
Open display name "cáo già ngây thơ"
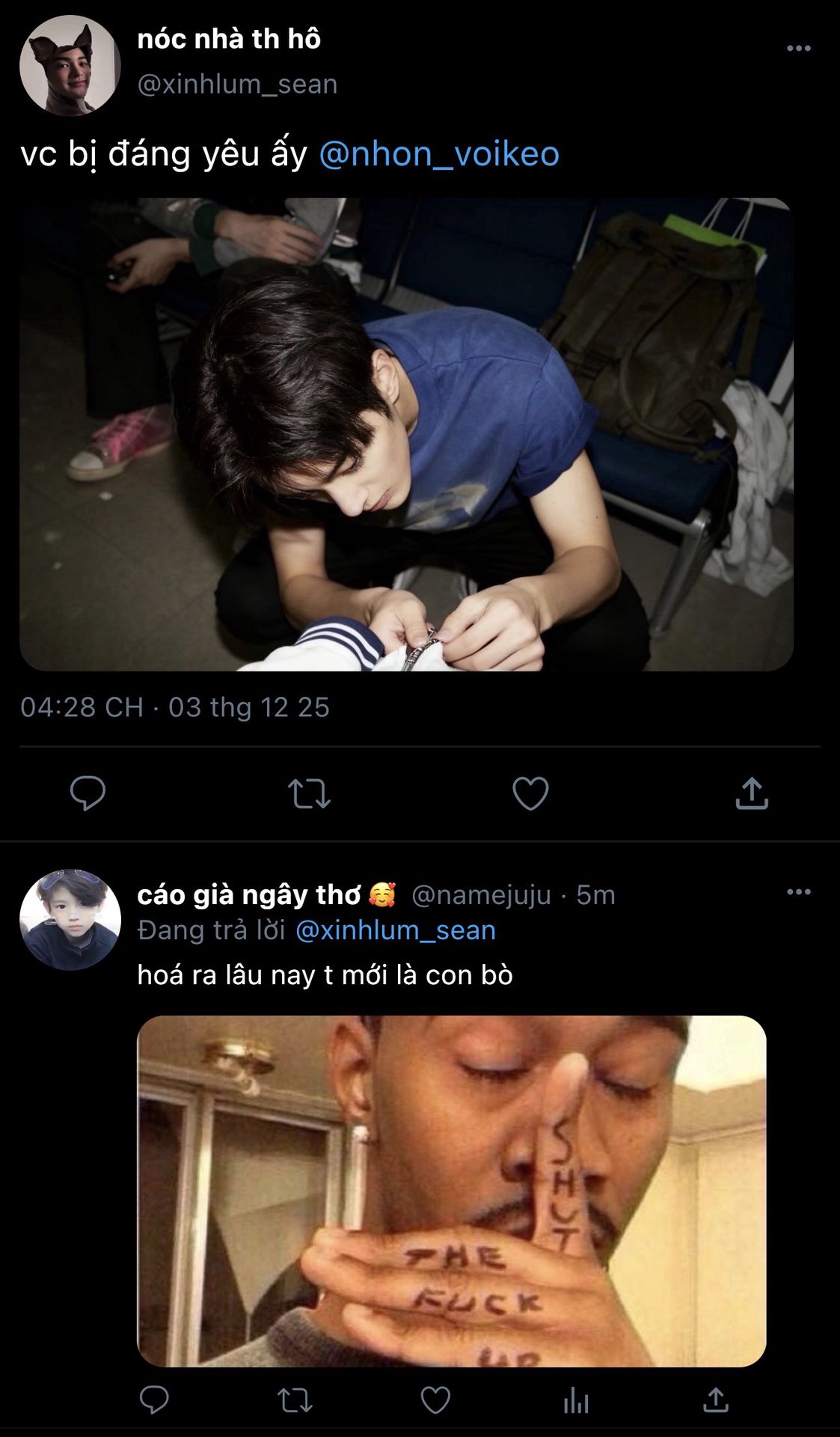[249, 894]
